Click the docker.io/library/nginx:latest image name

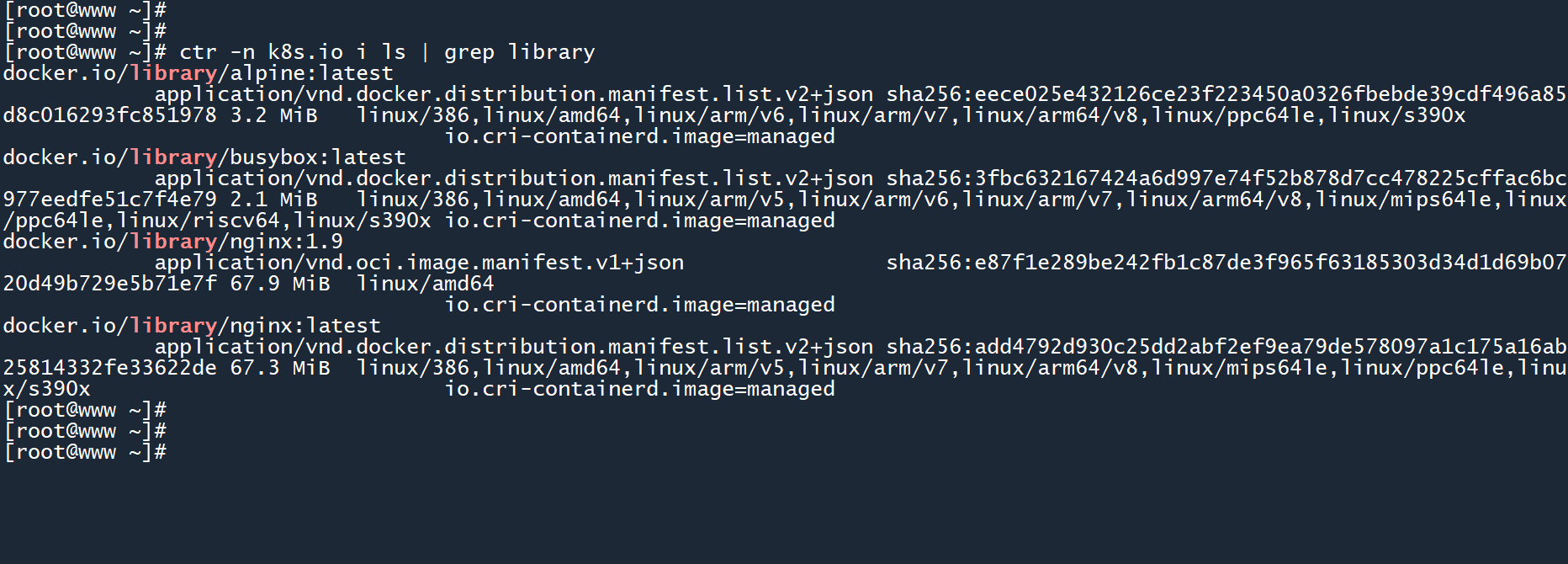[192, 326]
